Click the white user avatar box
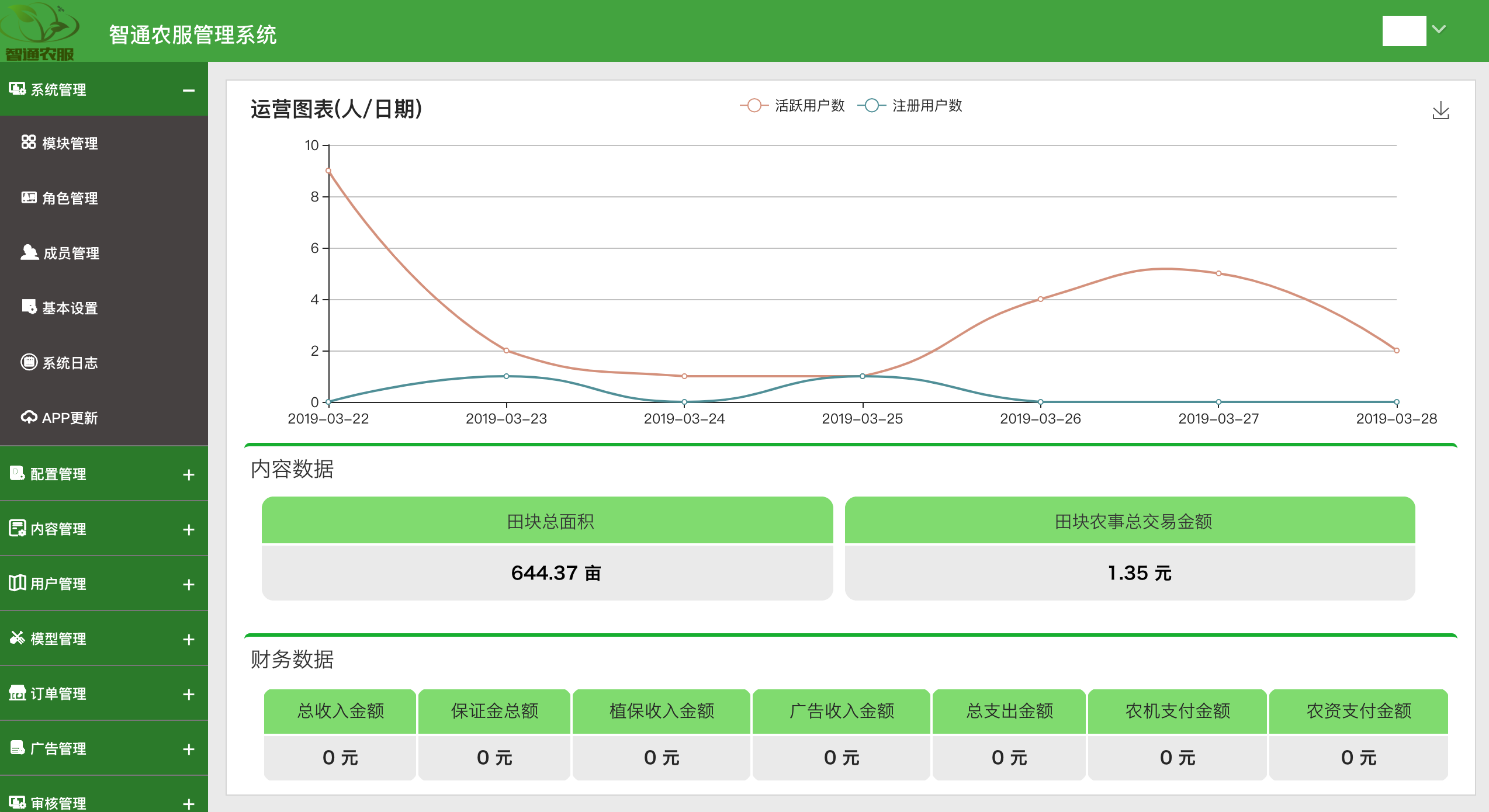The width and height of the screenshot is (1489, 812). (x=1404, y=30)
